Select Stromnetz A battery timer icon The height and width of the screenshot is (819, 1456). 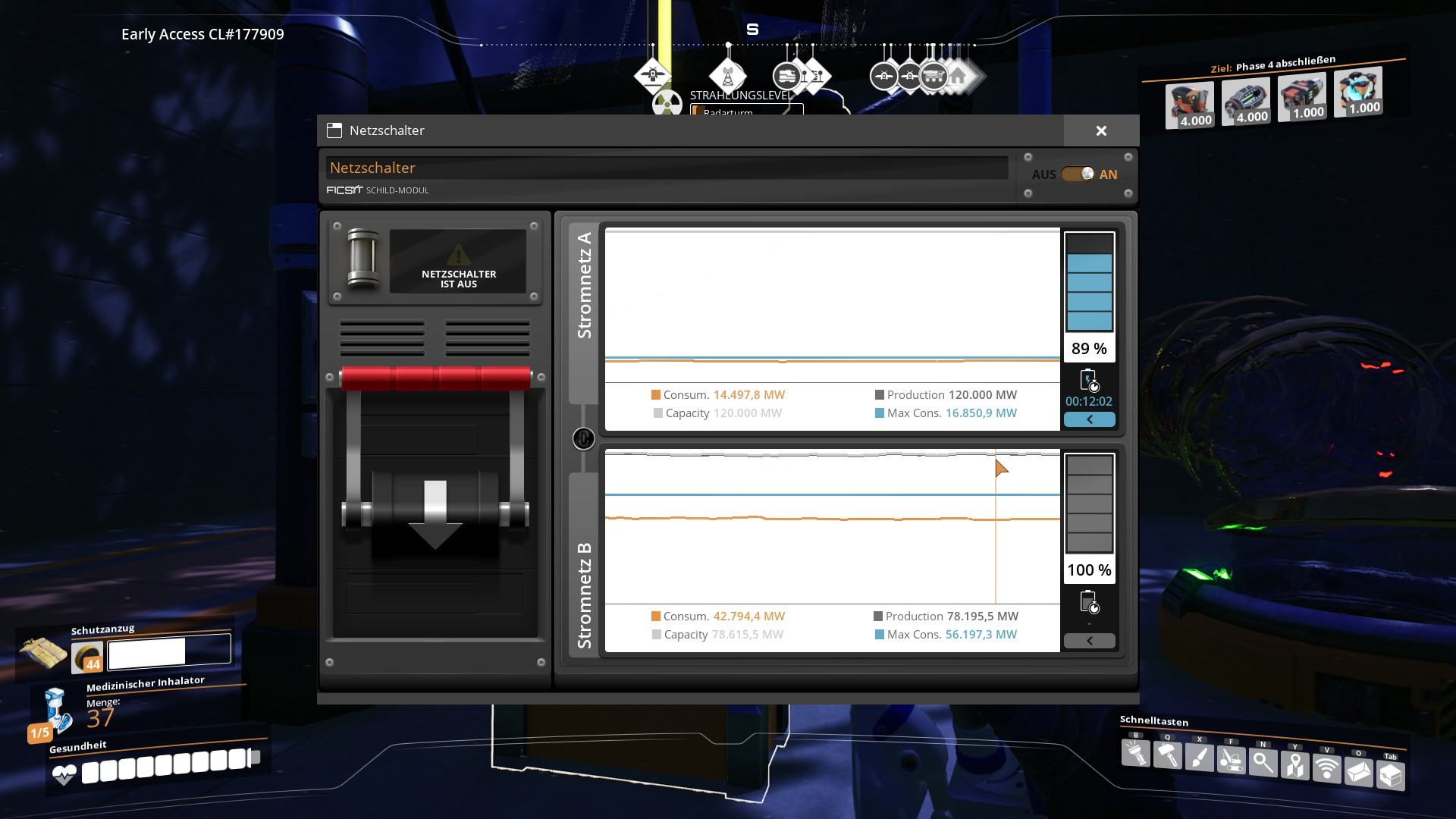click(x=1089, y=380)
